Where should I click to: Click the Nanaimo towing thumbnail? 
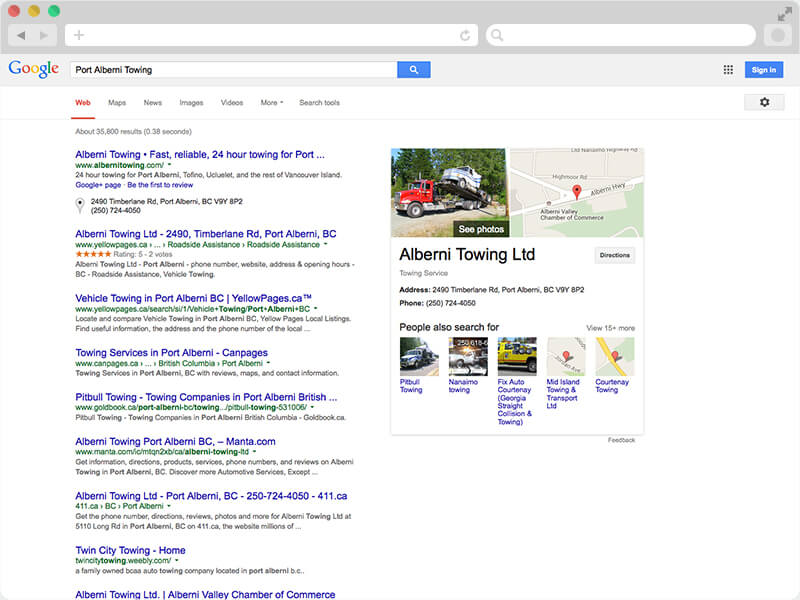(x=468, y=356)
